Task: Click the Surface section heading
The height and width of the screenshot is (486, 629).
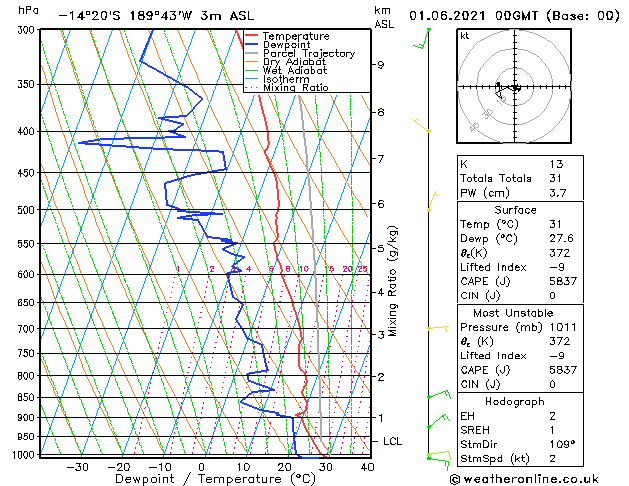Action: 515,211
